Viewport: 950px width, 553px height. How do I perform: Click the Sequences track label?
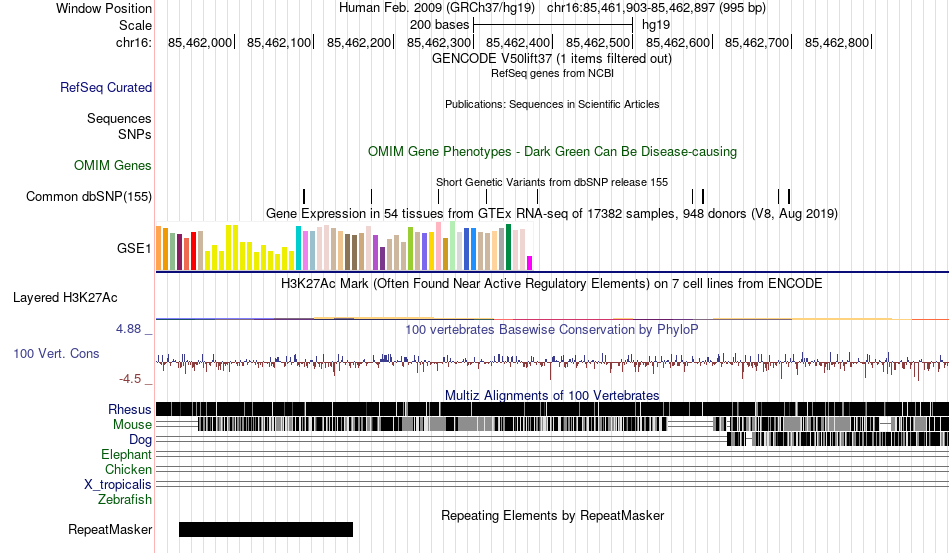tap(119, 118)
